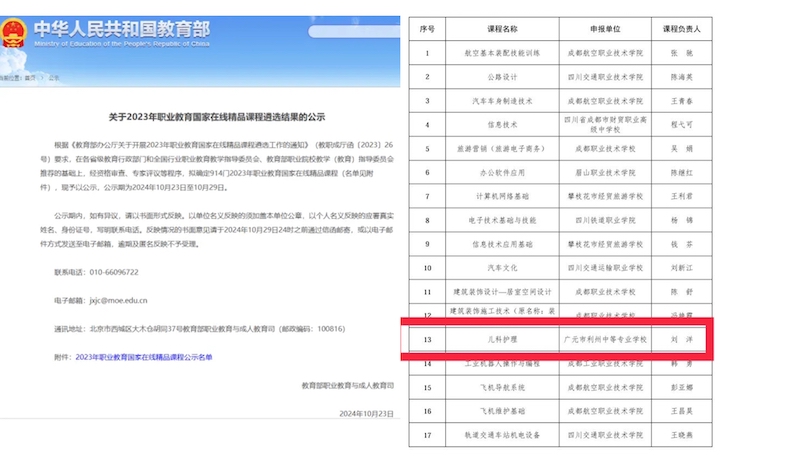Select the 航空基本装配技能训练 course cell

[502, 54]
